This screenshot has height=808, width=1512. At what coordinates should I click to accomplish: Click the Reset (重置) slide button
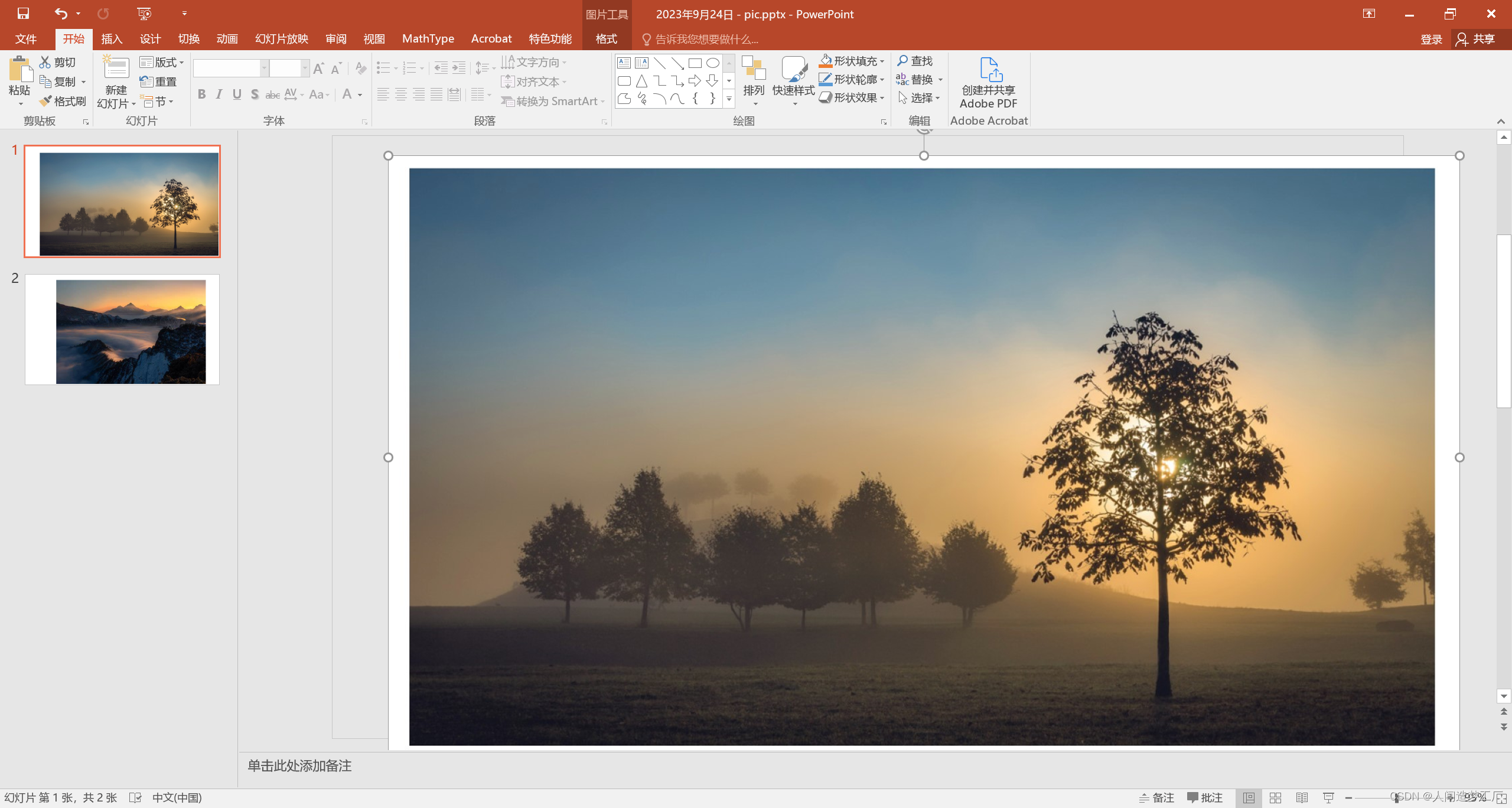coord(158,82)
